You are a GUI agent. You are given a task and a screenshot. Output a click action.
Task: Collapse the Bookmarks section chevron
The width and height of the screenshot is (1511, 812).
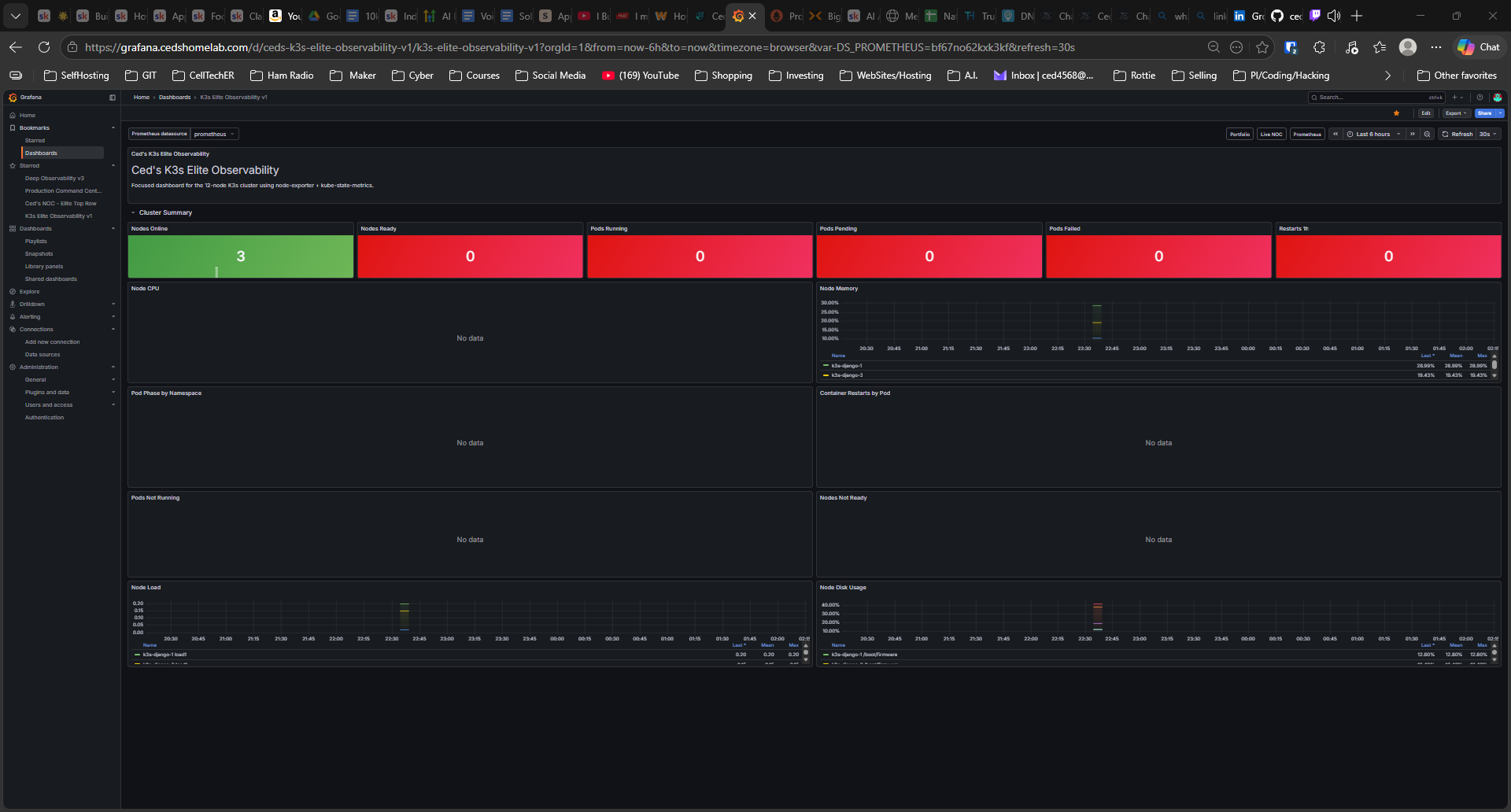113,127
